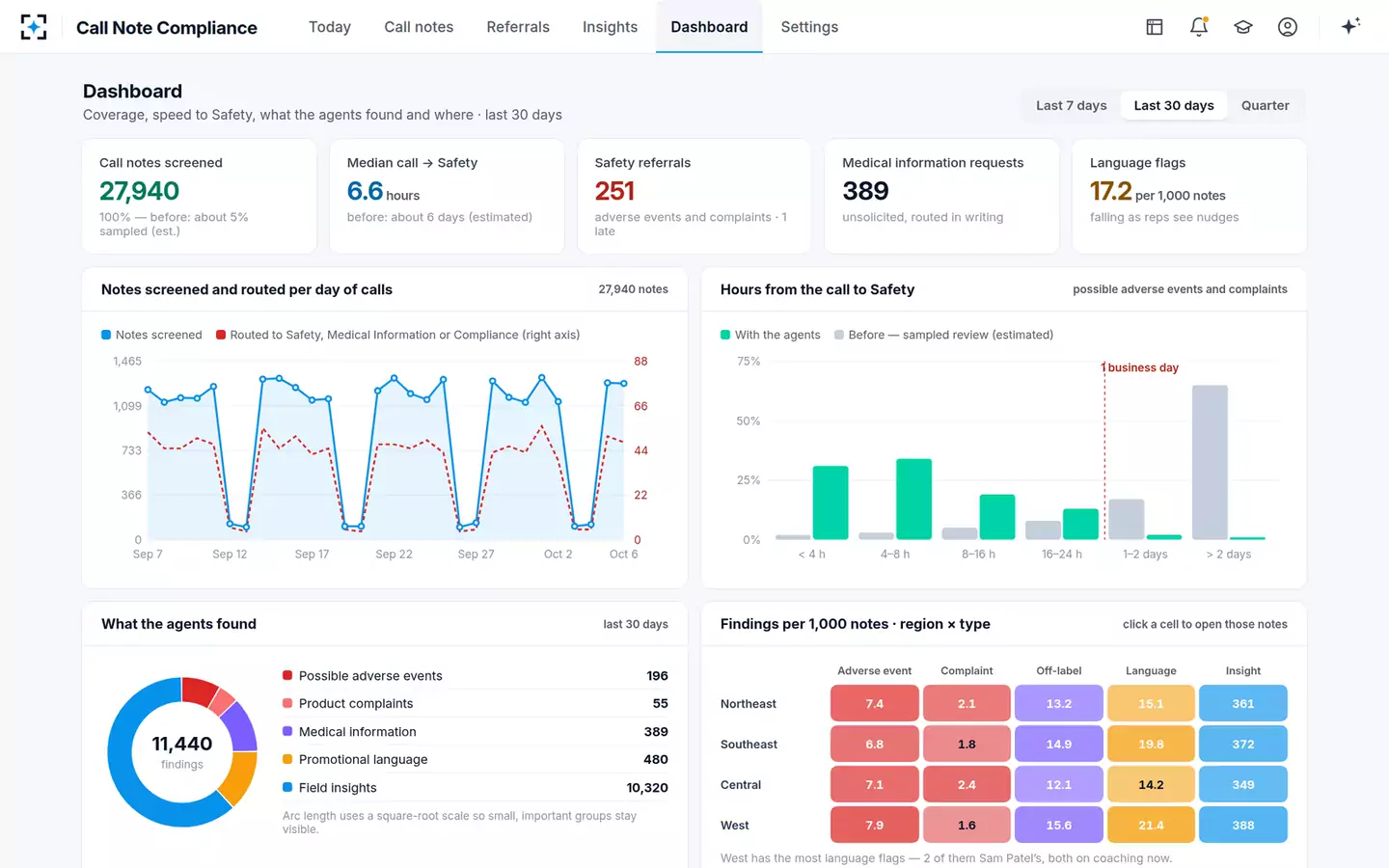The height and width of the screenshot is (868, 1389).
Task: Select the Dashboard tab
Action: click(709, 27)
